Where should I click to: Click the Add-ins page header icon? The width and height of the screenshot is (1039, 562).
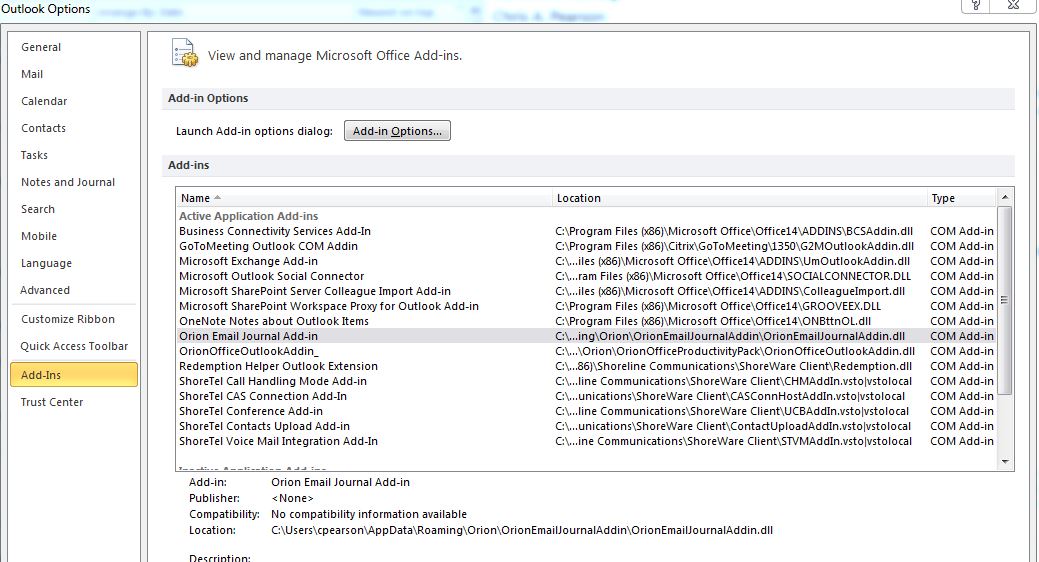183,53
